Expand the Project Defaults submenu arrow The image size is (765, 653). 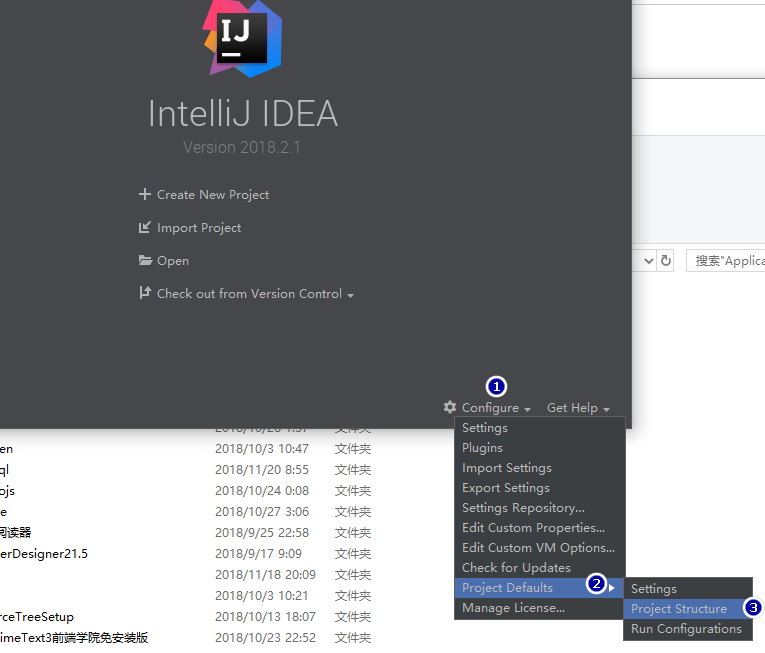[611, 588]
